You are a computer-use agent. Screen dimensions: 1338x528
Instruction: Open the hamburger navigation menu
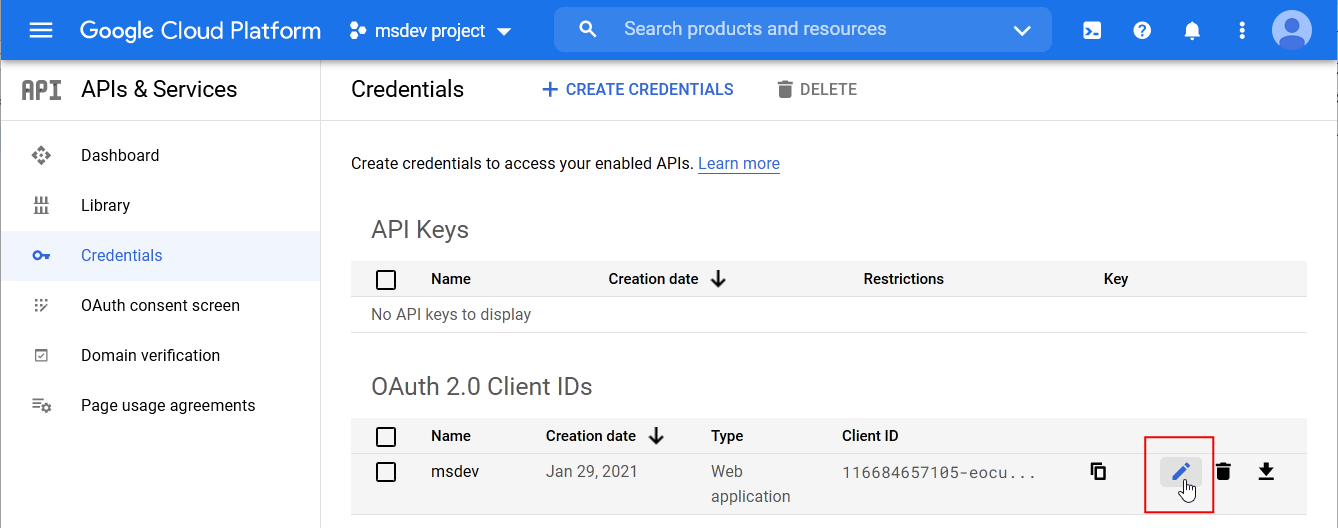pos(41,30)
